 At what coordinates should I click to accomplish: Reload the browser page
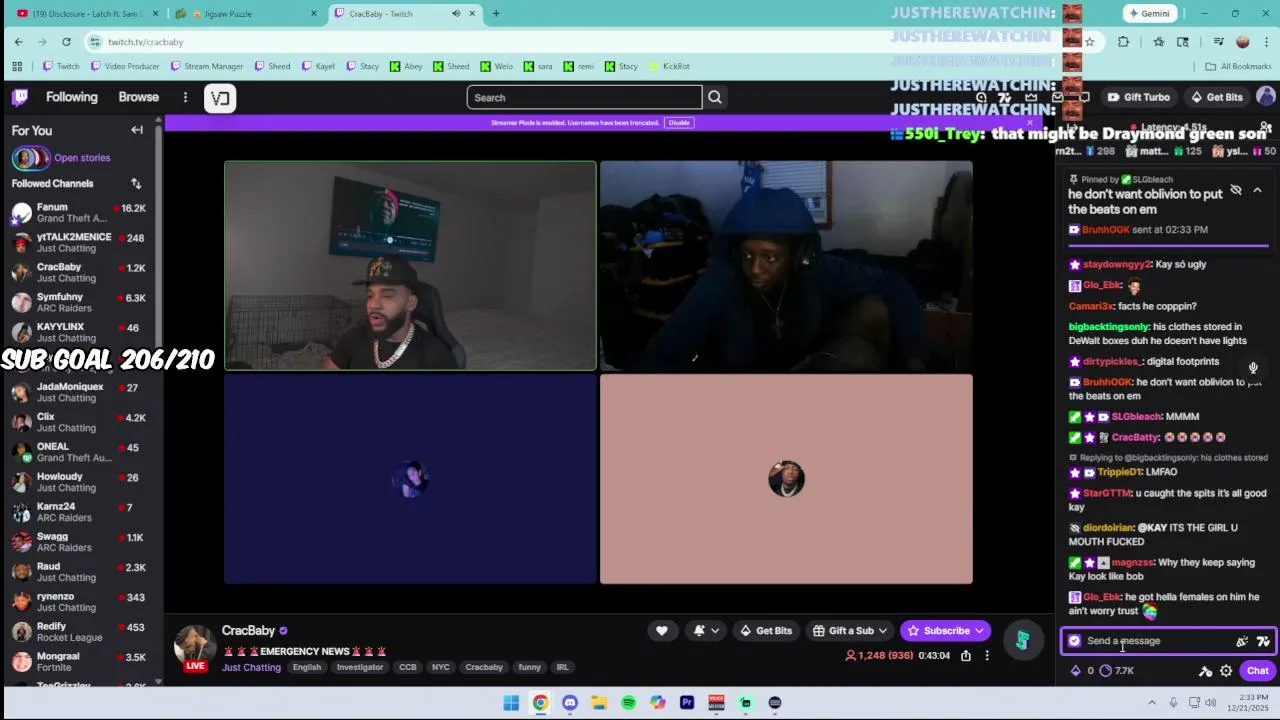(66, 42)
